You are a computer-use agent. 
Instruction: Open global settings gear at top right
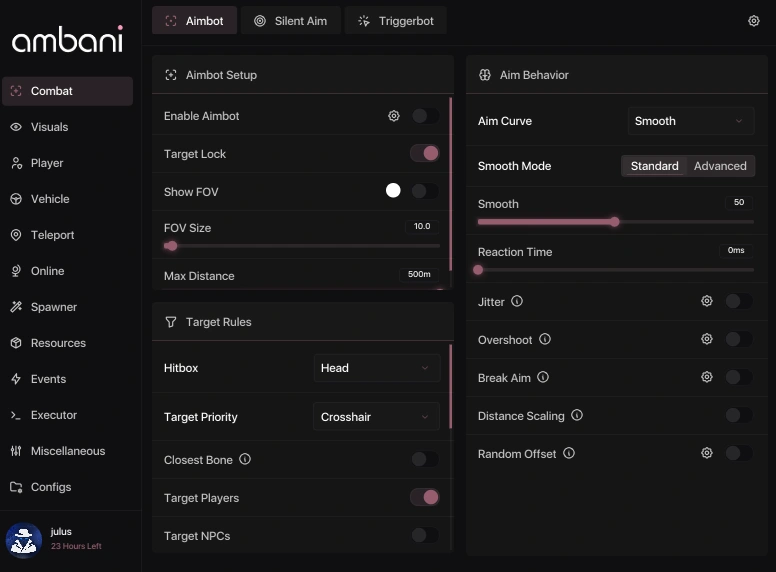point(753,21)
